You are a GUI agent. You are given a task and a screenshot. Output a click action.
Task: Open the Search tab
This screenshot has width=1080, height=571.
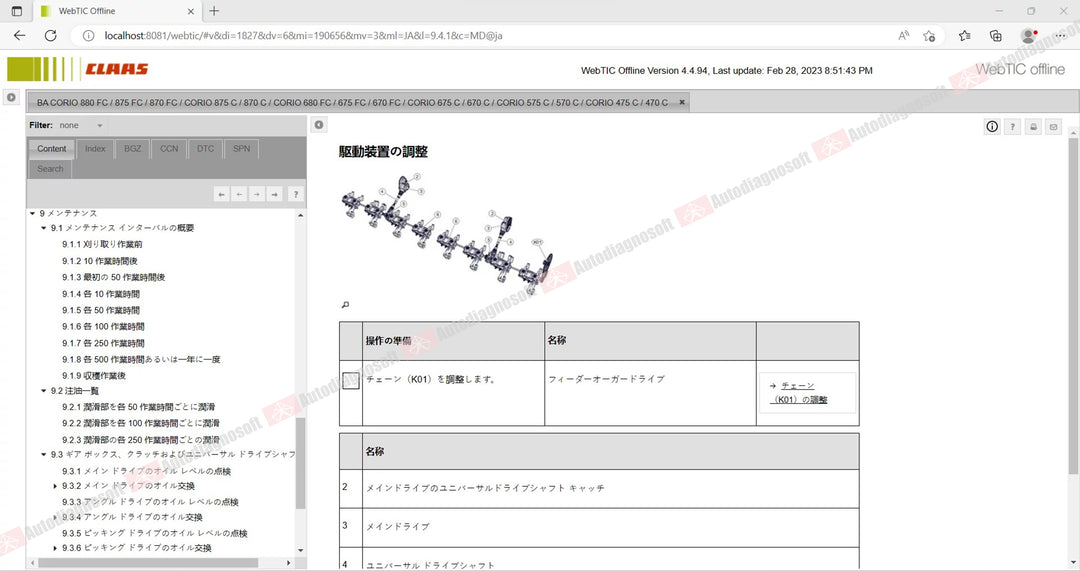50,169
